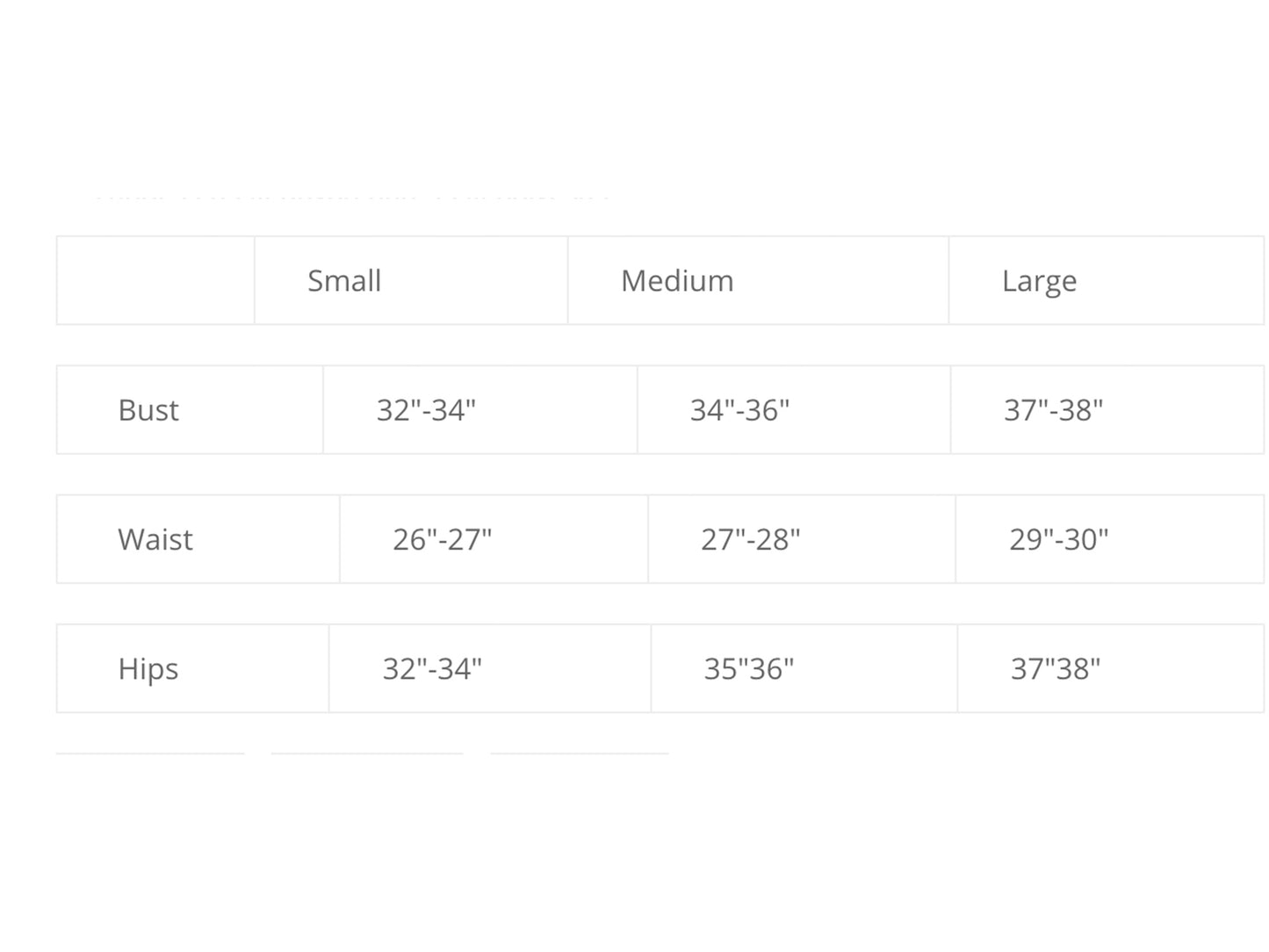Click Large bust value 37"-38"
This screenshot has height=952, width=1269.
pos(1053,410)
